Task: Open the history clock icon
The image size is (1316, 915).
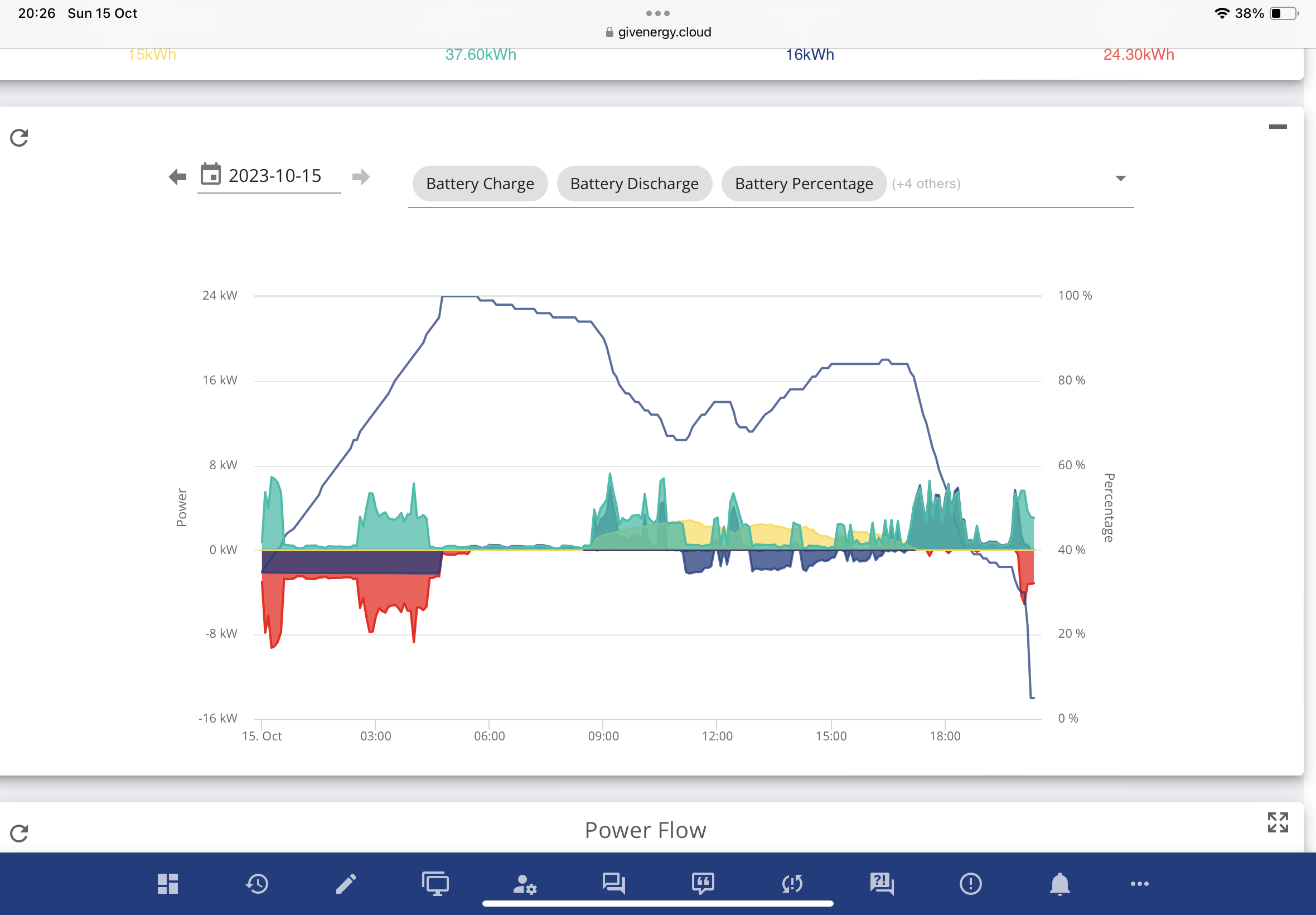Action: point(257,883)
